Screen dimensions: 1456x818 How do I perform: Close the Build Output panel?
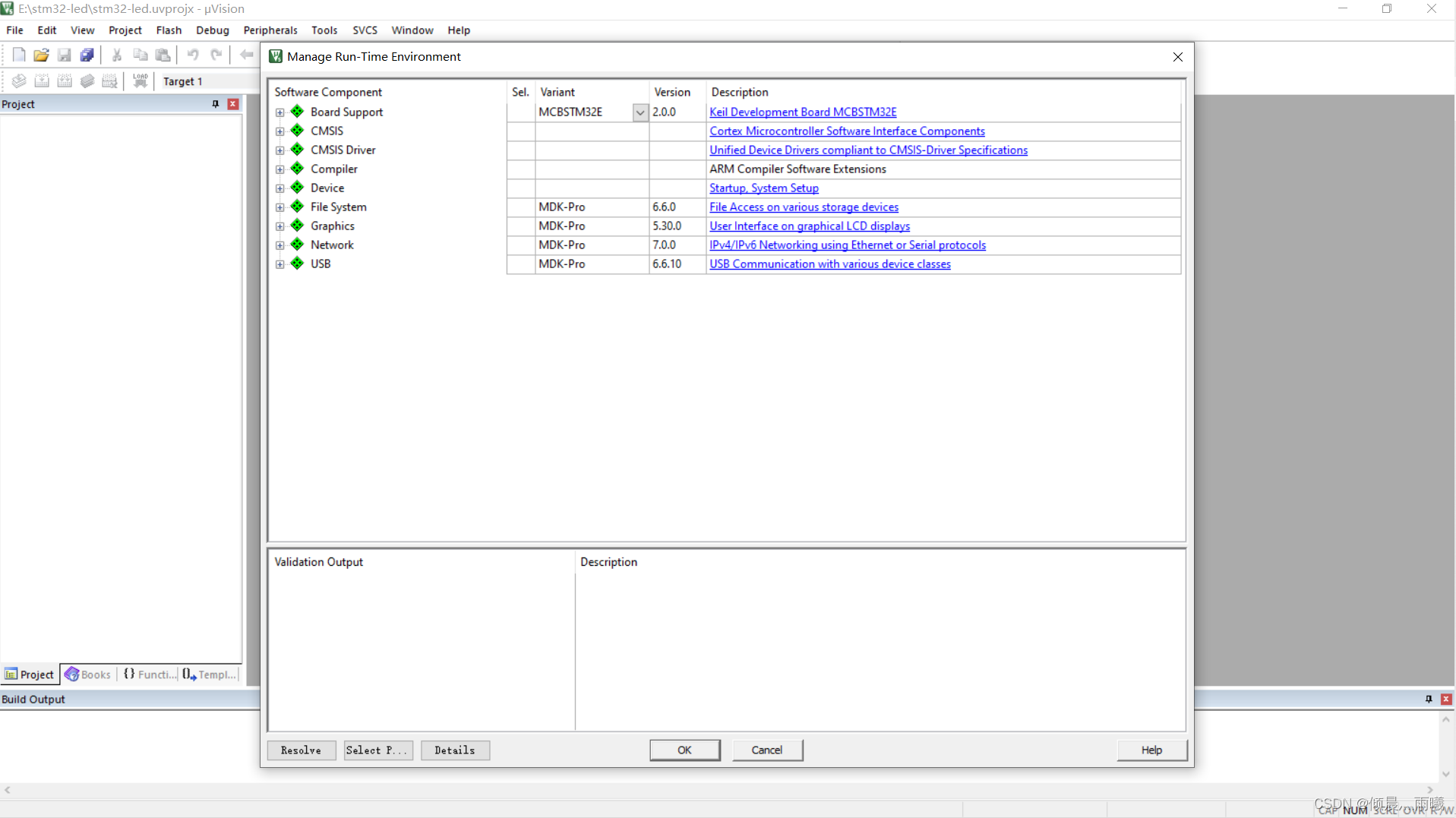(1446, 699)
